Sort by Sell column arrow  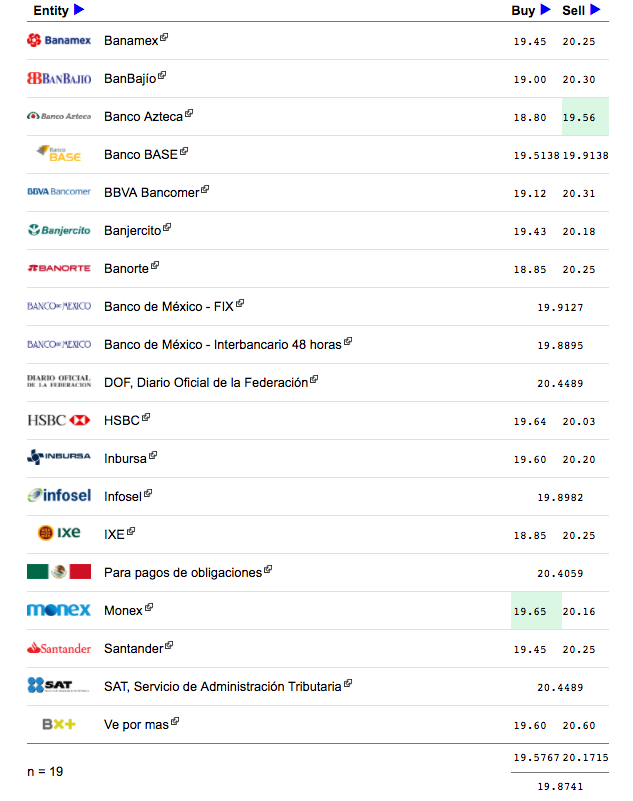pos(595,10)
